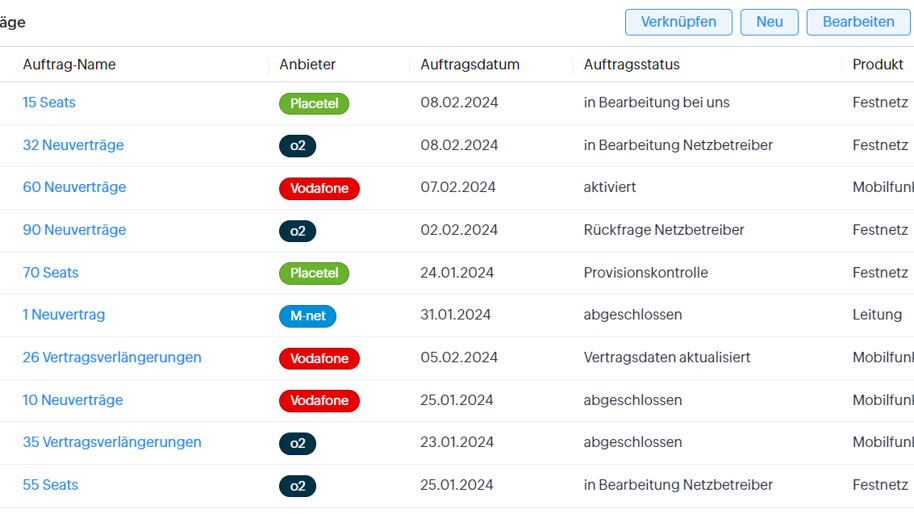Image resolution: width=914 pixels, height=514 pixels.
Task: Click the 1 Neuvertrag link
Action: (x=63, y=315)
